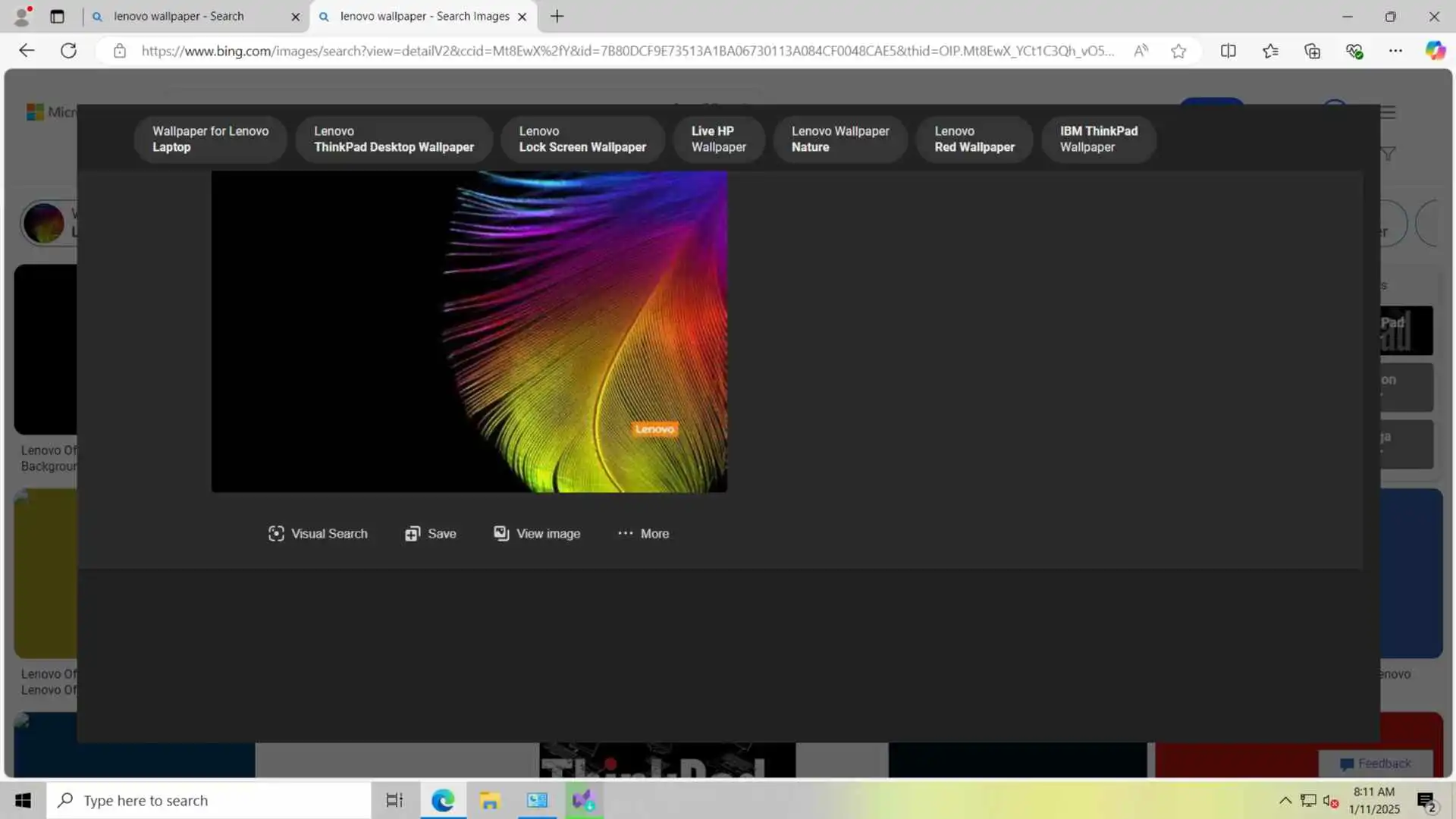Screen dimensions: 1456x819
Task: Open Settings and more ellipsis menu
Action: click(x=1395, y=51)
